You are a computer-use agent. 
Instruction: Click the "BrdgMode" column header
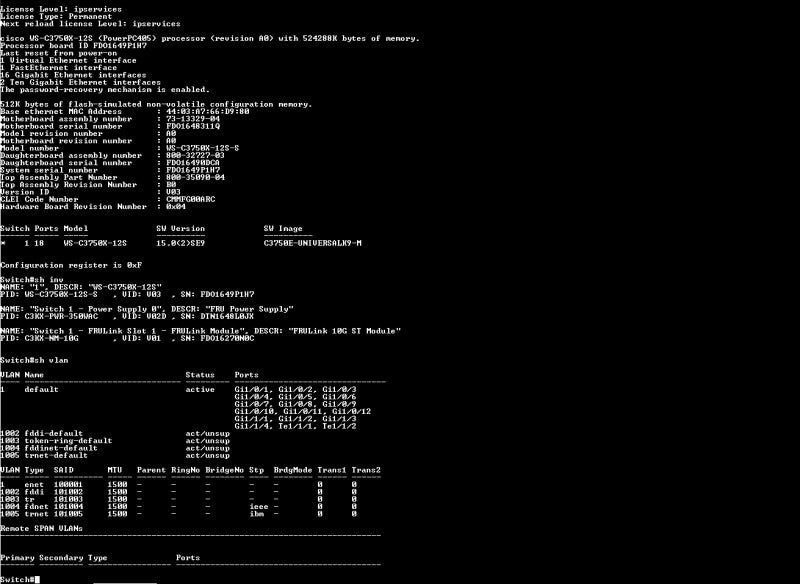pos(293,470)
